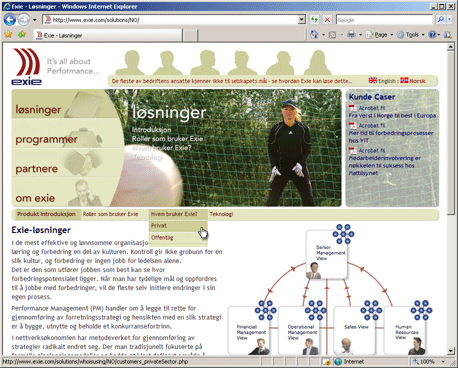Screen dimensions: 458x368
Task: Open Mer tid til forbedringsprosesser hos YIT link
Action: tap(391, 137)
